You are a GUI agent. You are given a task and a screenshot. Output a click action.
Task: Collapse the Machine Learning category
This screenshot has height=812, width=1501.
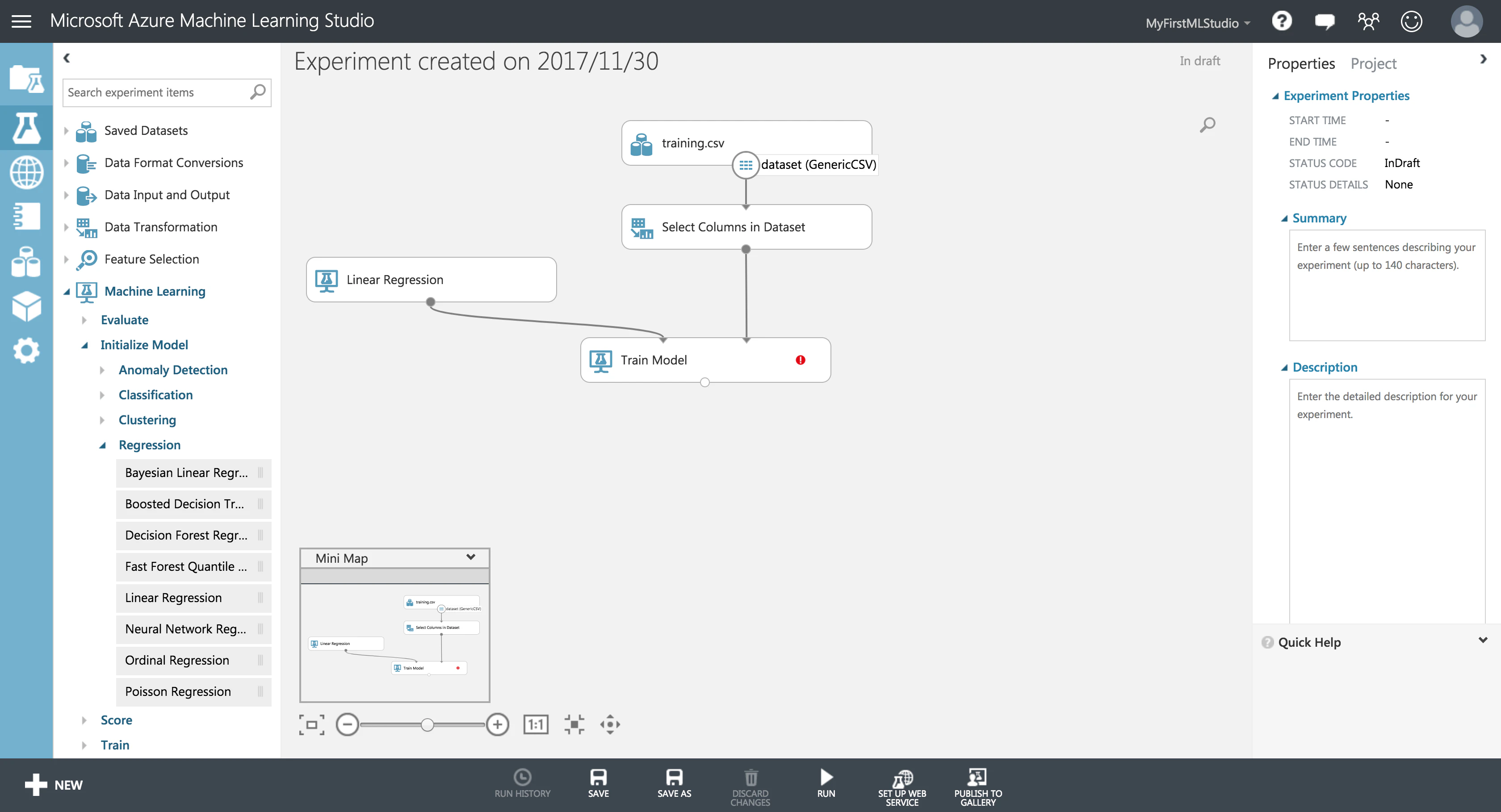[x=67, y=292]
